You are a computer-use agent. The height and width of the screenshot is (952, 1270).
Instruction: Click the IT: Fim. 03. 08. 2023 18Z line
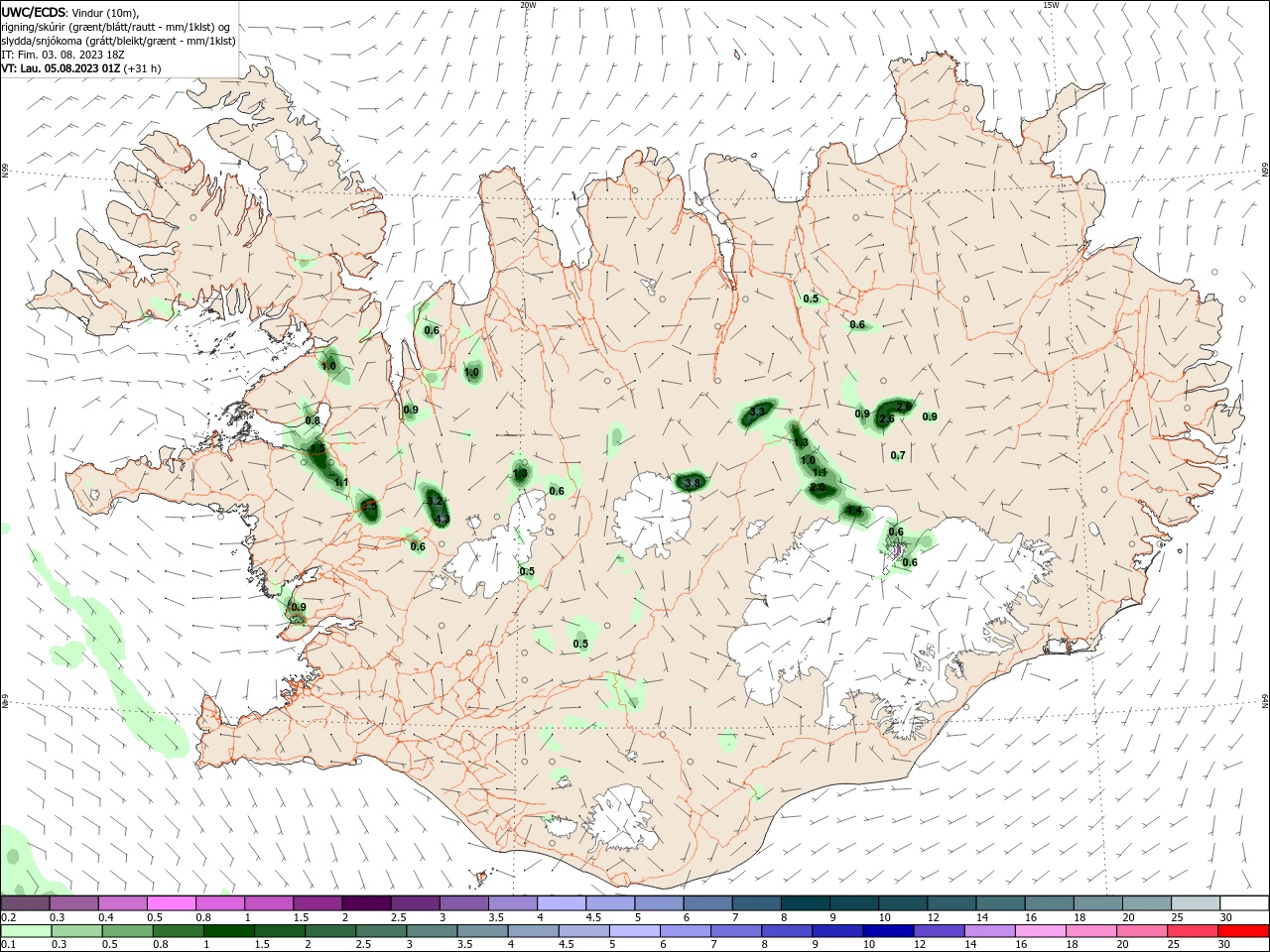click(63, 55)
